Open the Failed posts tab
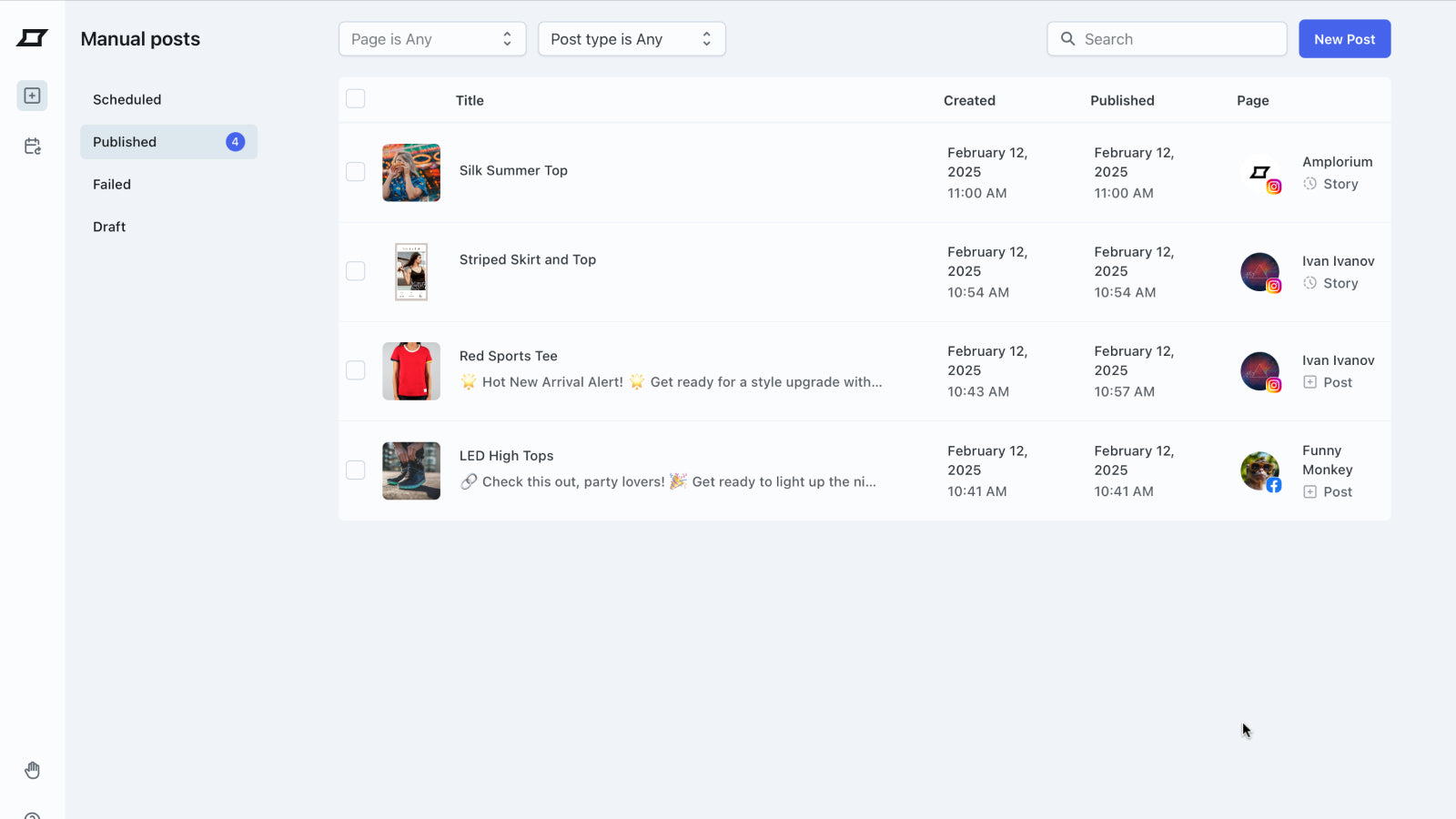Viewport: 1456px width, 819px height. coord(112,185)
